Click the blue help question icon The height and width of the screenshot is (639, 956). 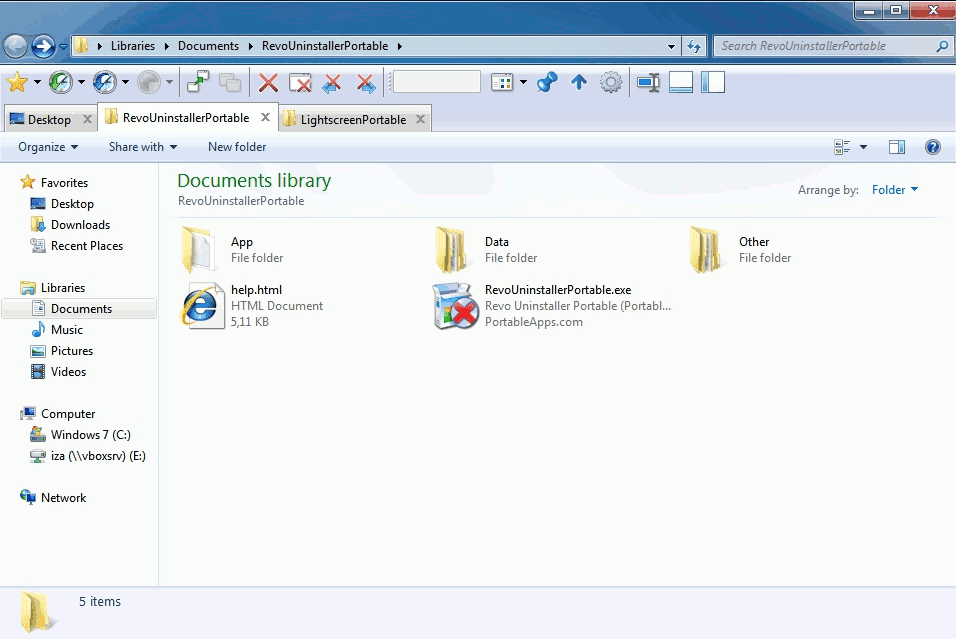click(x=933, y=147)
